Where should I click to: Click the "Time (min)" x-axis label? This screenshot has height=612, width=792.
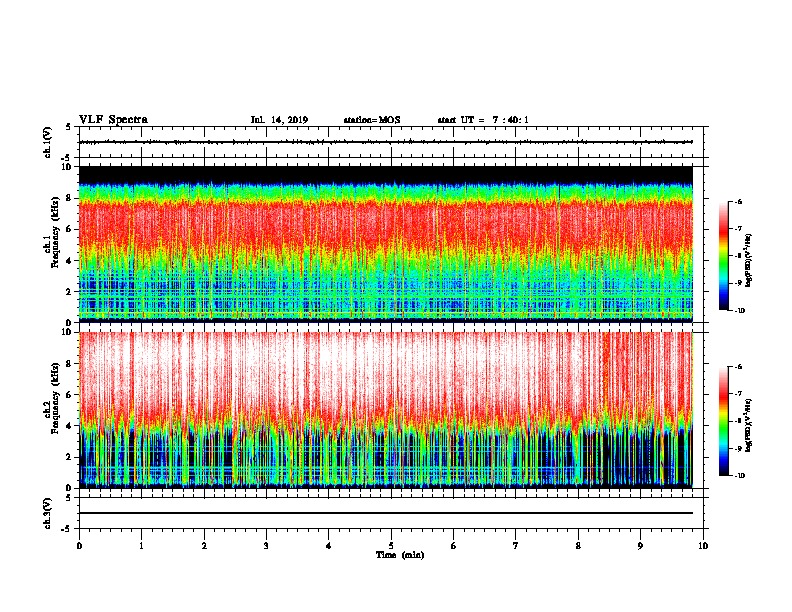click(400, 555)
